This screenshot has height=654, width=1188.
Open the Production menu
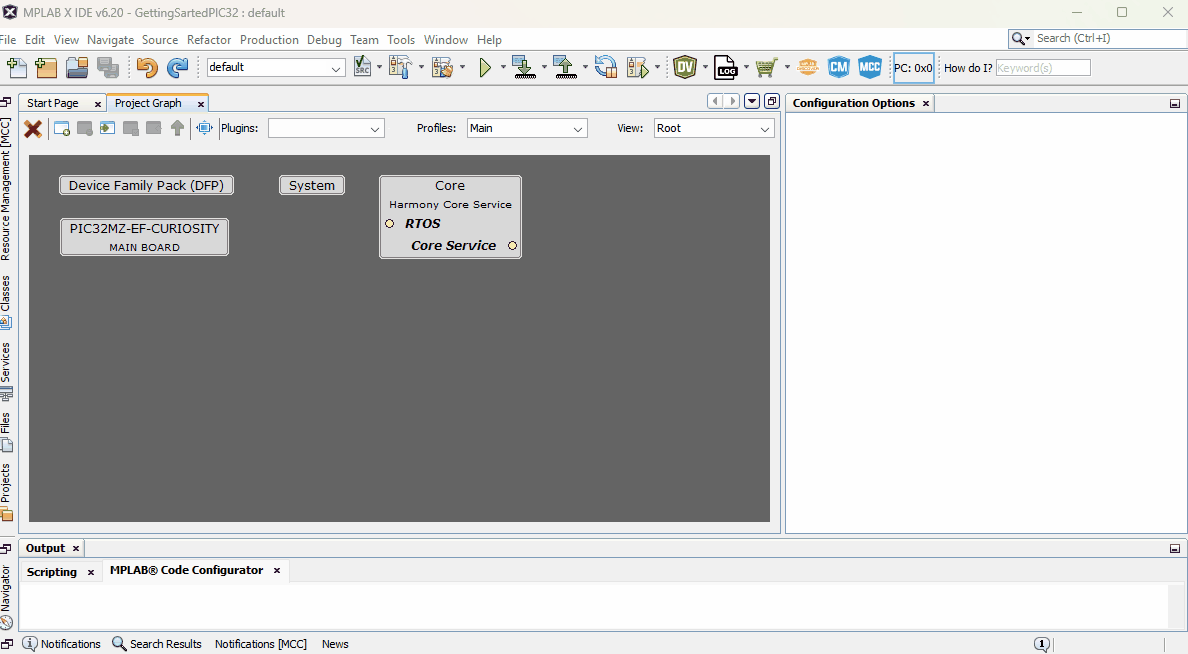click(x=269, y=39)
